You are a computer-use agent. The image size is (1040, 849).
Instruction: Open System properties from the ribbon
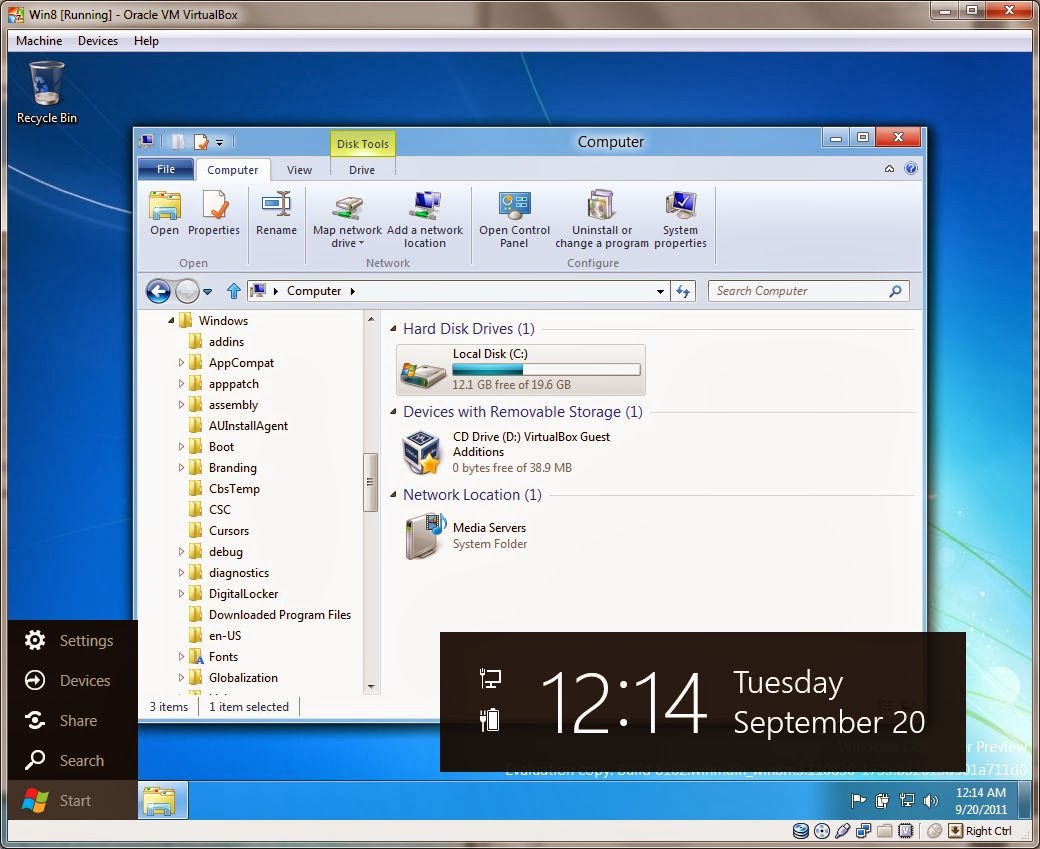coord(680,212)
